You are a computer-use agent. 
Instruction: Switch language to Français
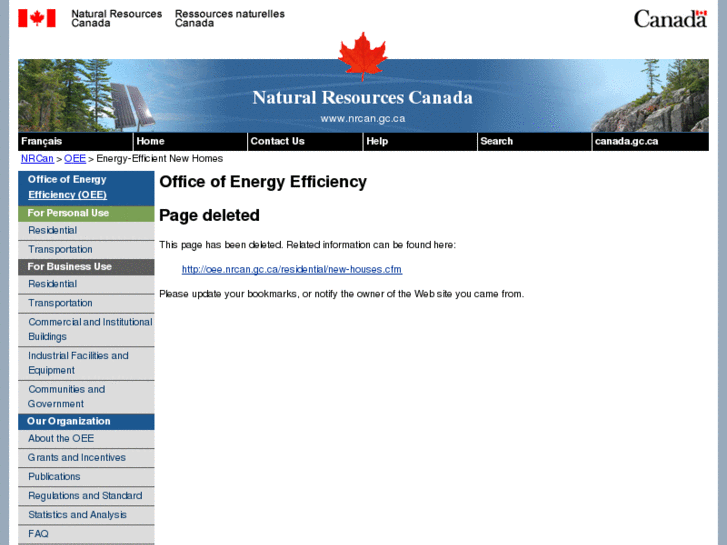click(x=41, y=141)
